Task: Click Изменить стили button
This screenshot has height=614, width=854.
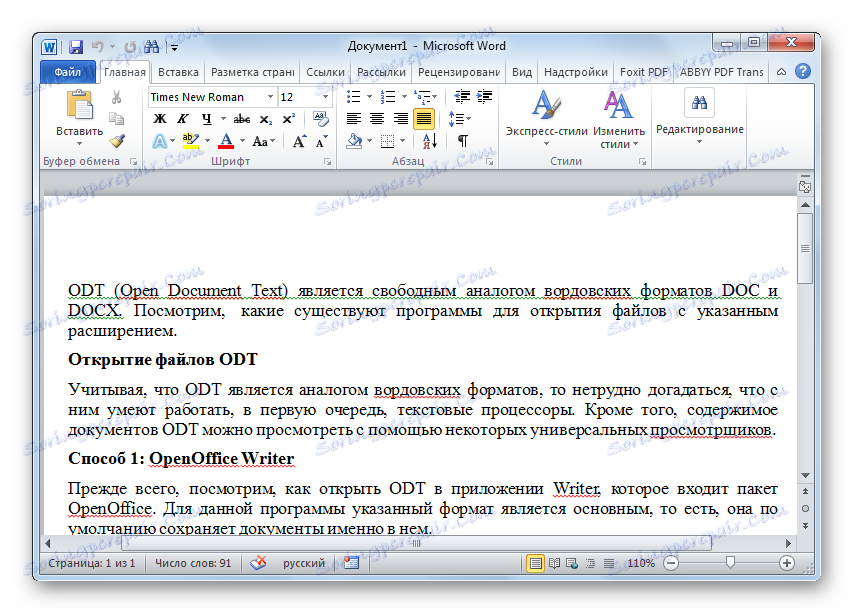Action: (x=619, y=119)
